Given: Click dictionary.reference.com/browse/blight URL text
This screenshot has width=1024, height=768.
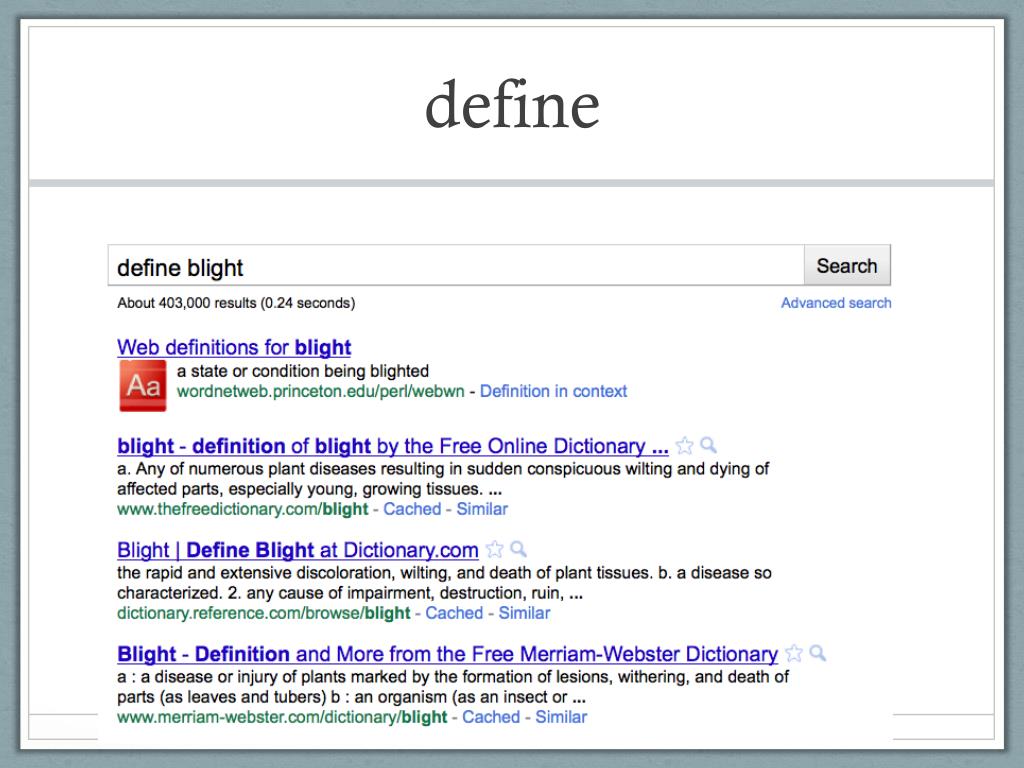Looking at the screenshot, I should (264, 613).
